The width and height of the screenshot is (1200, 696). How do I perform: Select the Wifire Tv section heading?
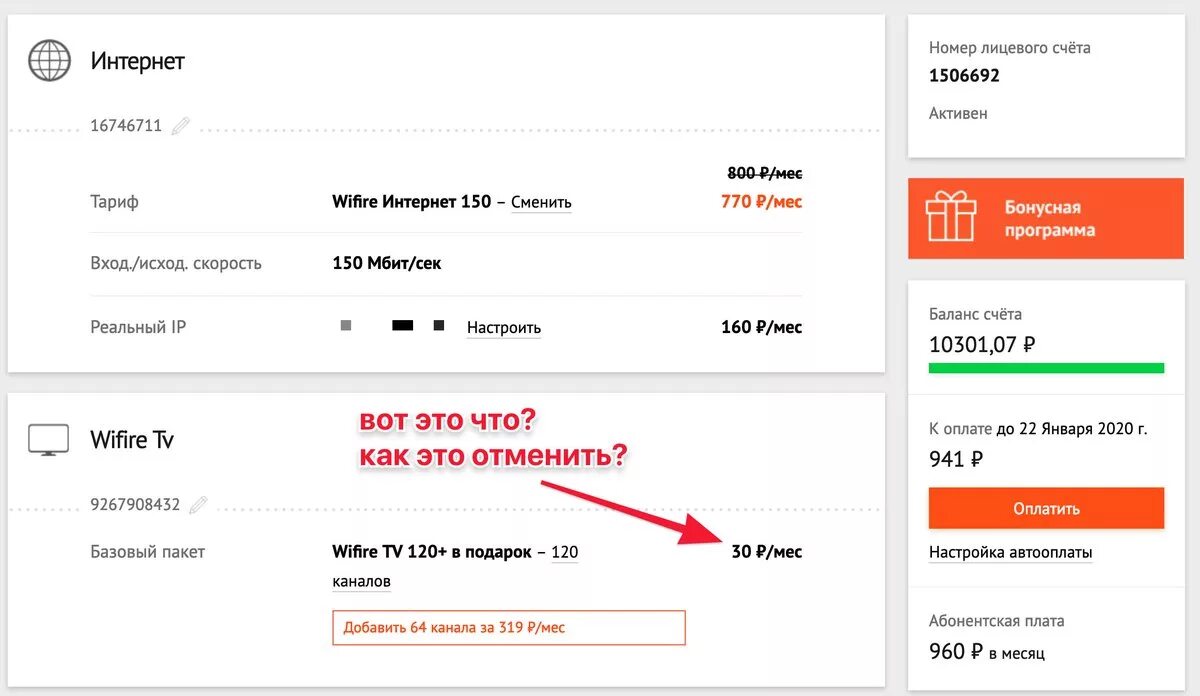pos(132,440)
